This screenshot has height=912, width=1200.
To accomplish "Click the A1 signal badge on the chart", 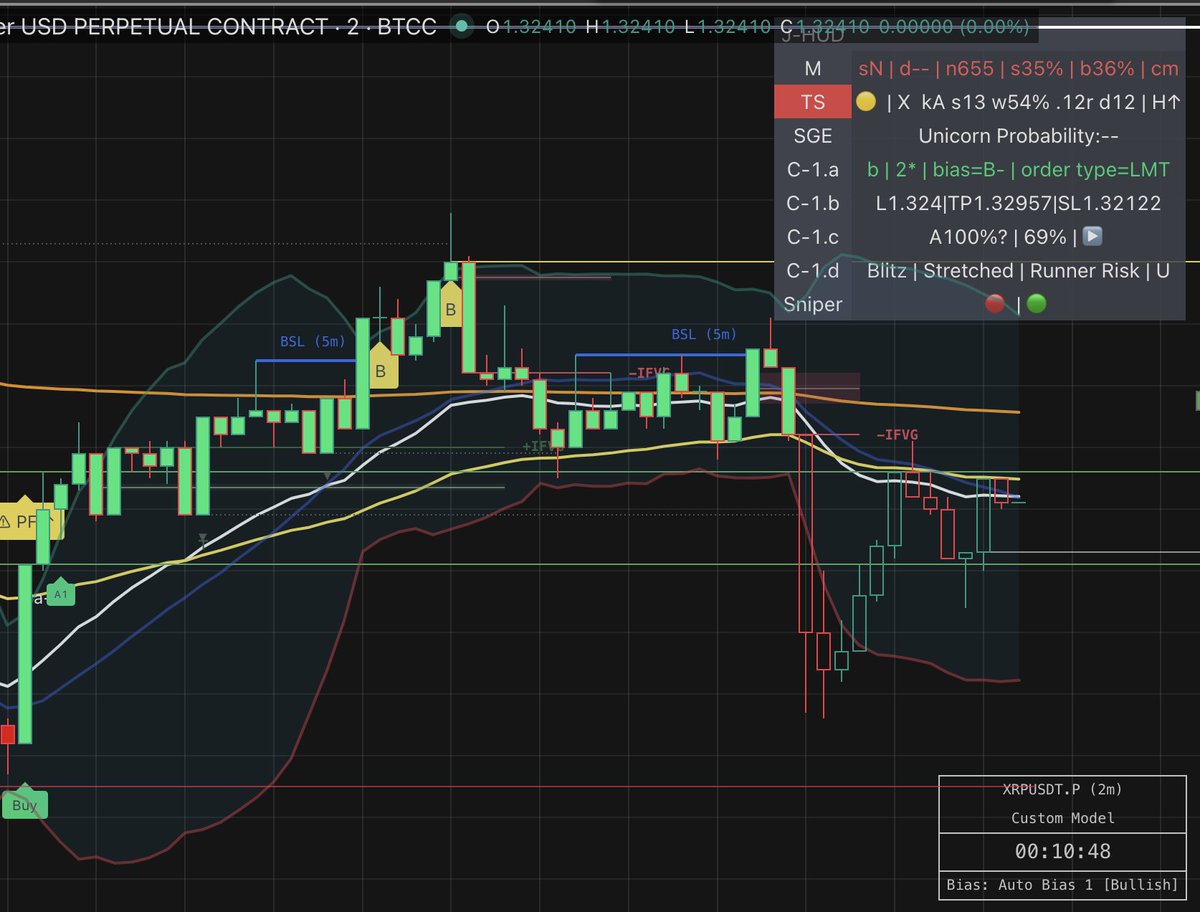I will click(x=60, y=593).
